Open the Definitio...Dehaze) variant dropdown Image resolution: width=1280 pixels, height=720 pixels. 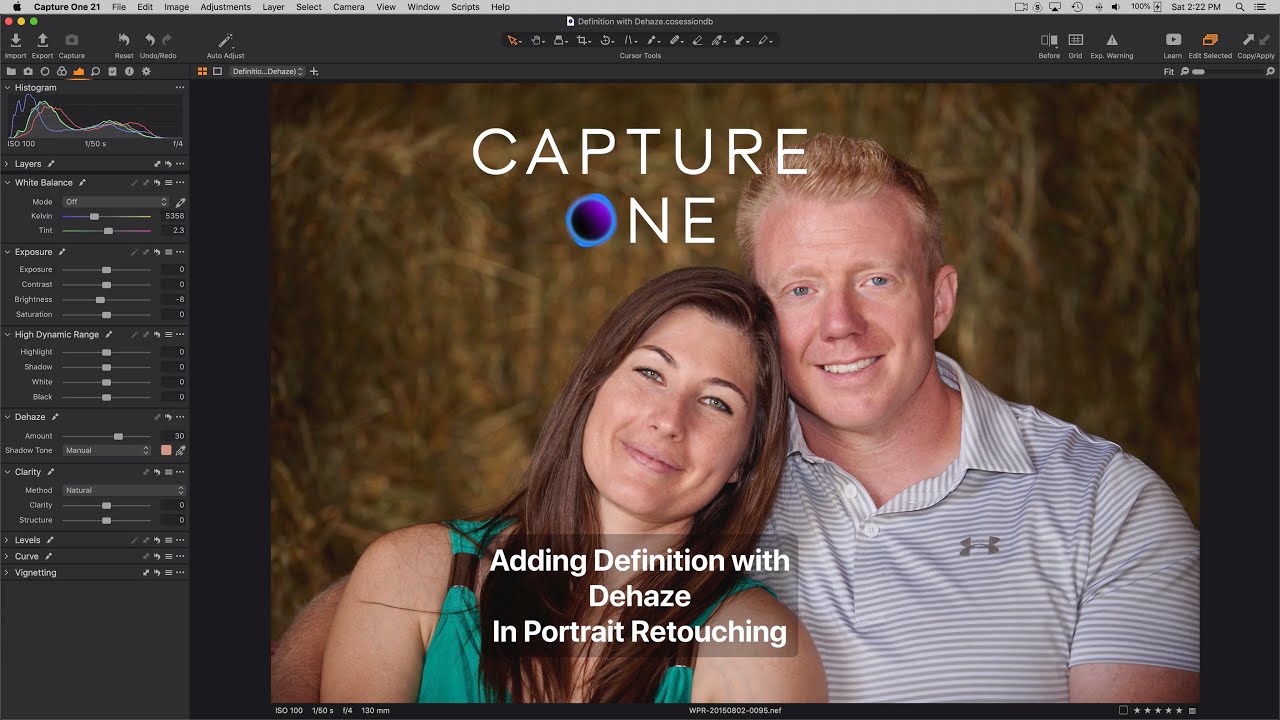pos(267,72)
